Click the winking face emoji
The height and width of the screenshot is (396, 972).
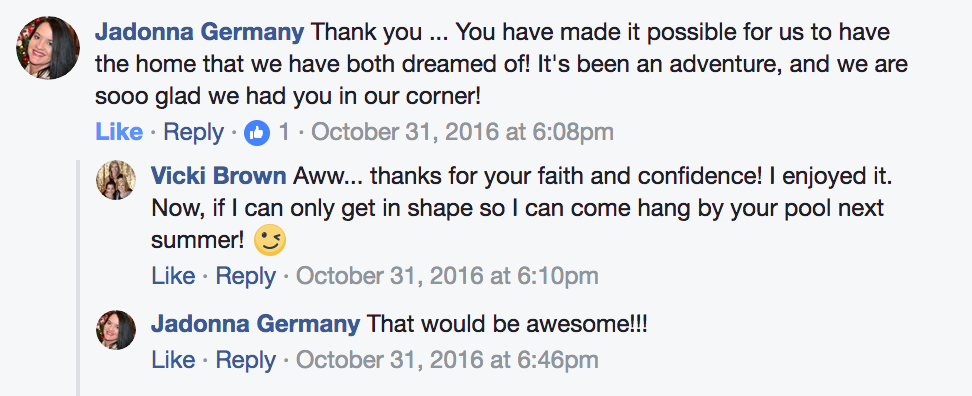270,240
